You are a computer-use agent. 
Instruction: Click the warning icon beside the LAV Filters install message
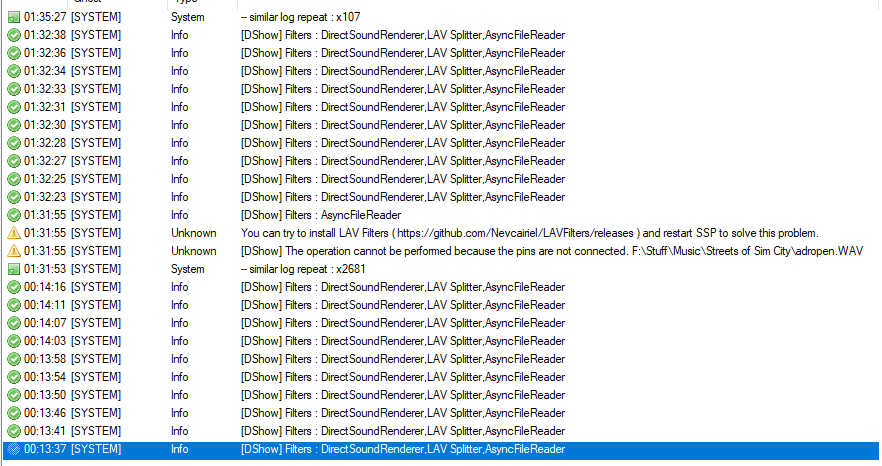click(x=14, y=233)
